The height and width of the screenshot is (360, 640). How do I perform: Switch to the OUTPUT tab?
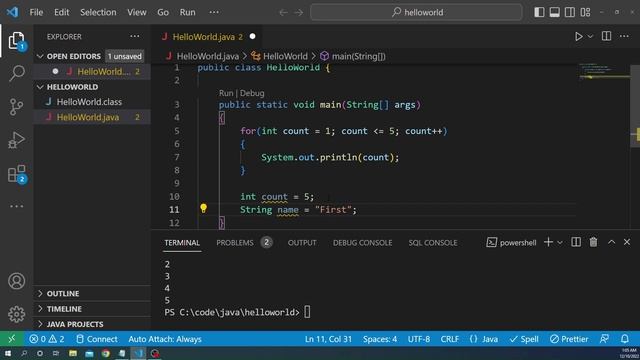(302, 242)
